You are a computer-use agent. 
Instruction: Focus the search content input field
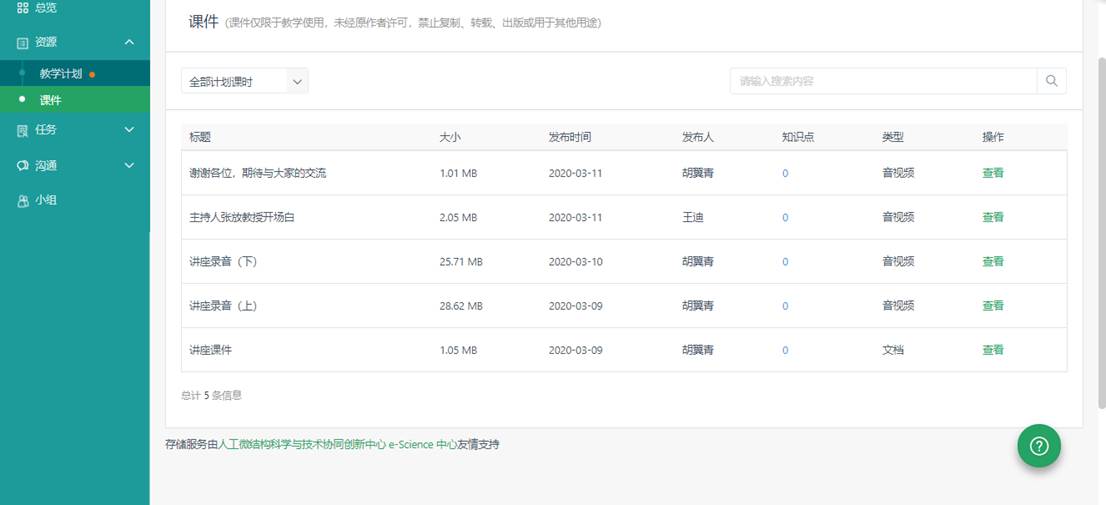tap(883, 81)
